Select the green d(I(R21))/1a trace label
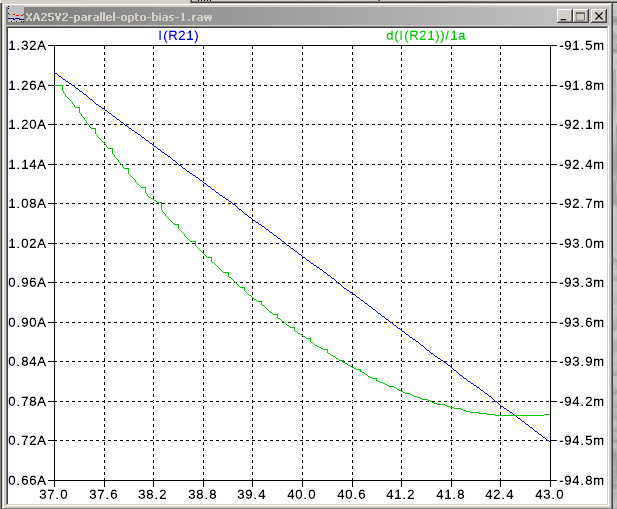The height and width of the screenshot is (509, 617). (x=426, y=36)
